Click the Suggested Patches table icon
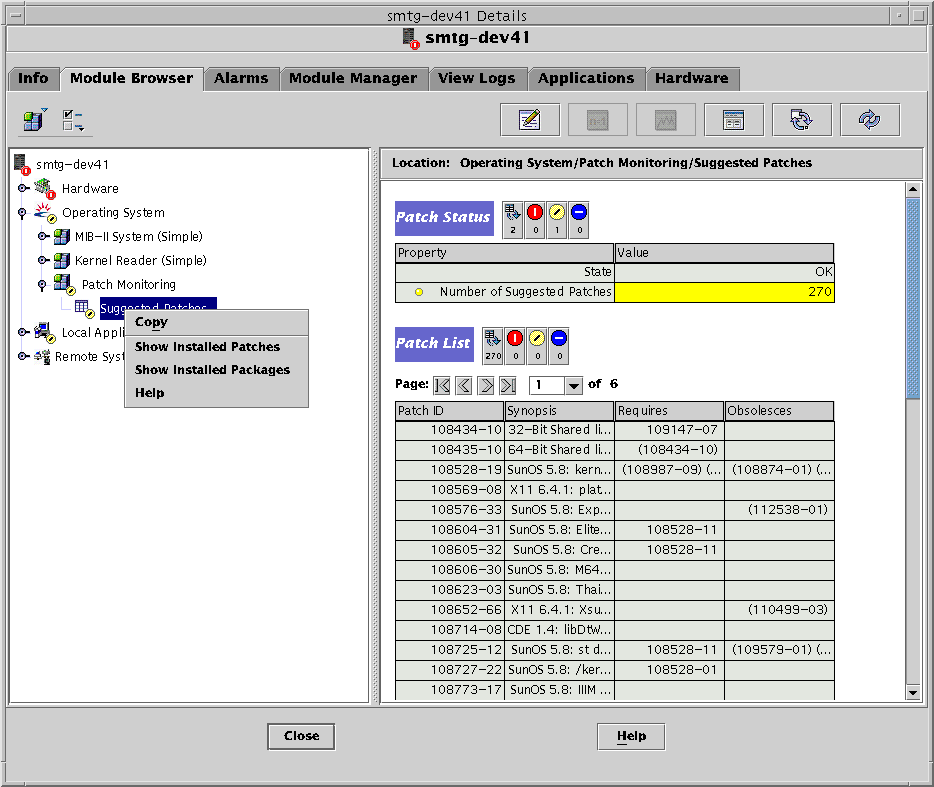The width and height of the screenshot is (934, 787). pyautogui.click(x=84, y=308)
